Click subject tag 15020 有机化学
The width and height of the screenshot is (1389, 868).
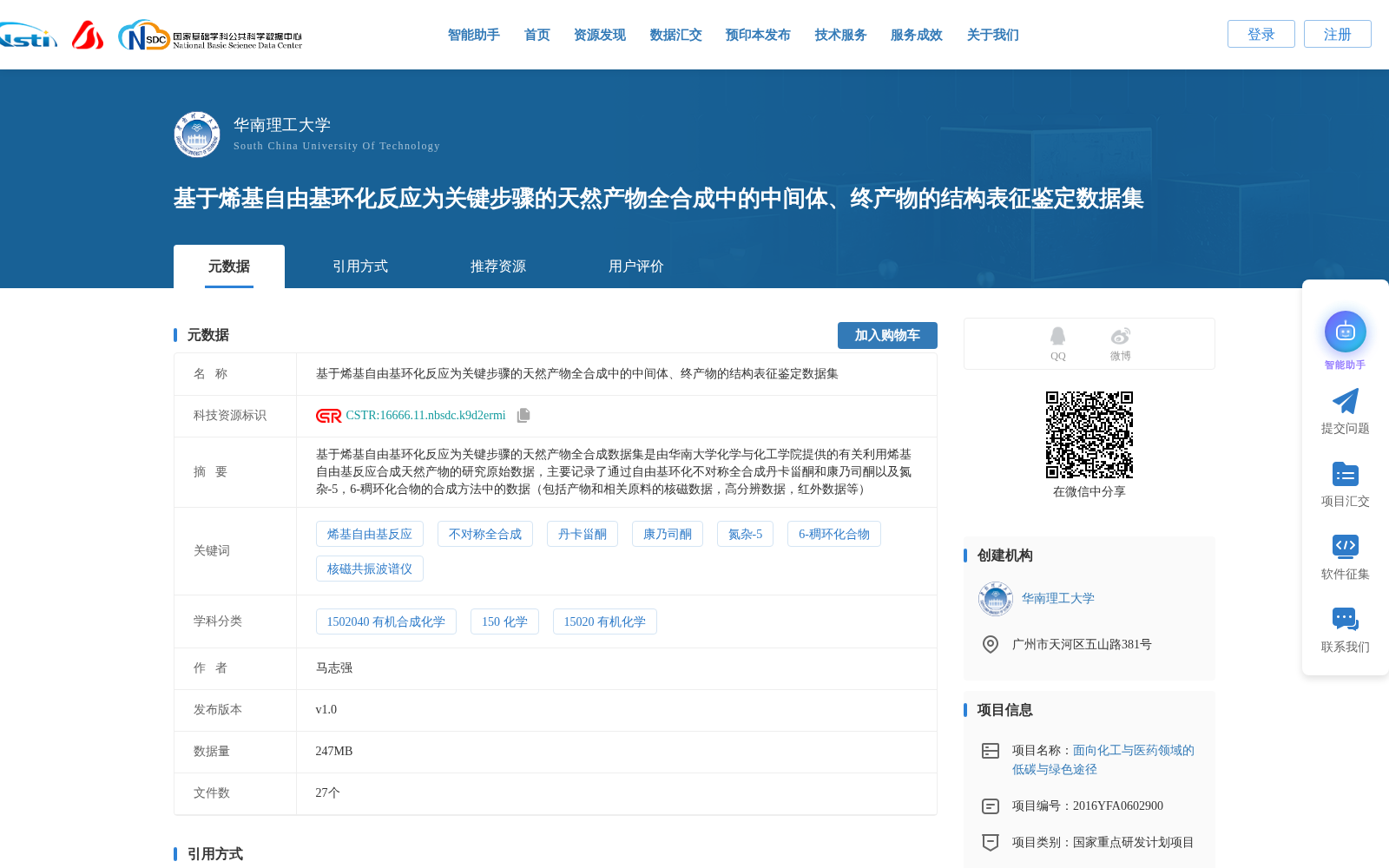click(605, 621)
